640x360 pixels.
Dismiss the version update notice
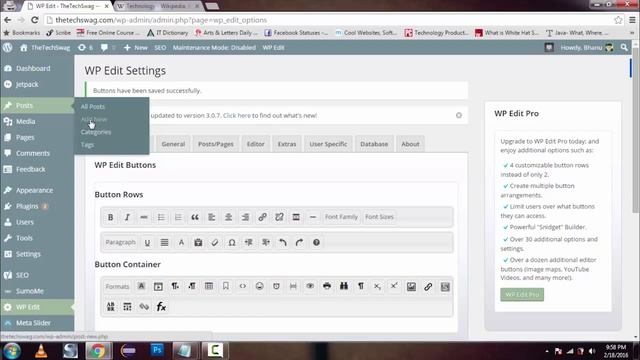(459, 116)
